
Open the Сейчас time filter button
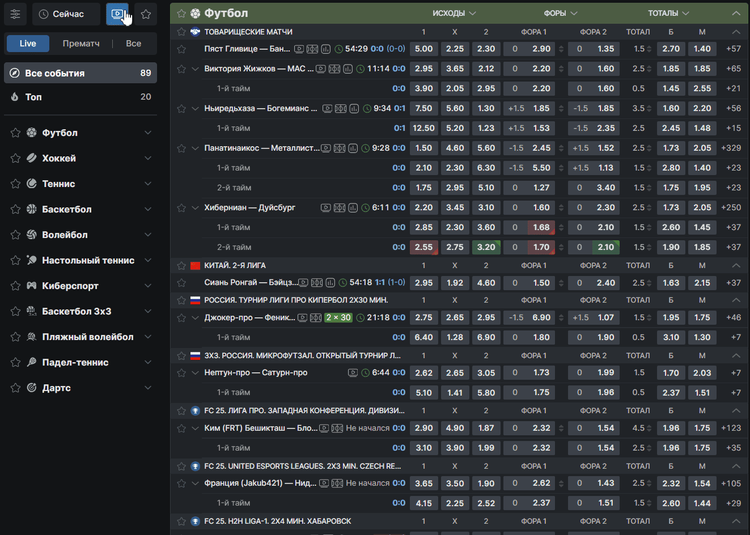(66, 14)
